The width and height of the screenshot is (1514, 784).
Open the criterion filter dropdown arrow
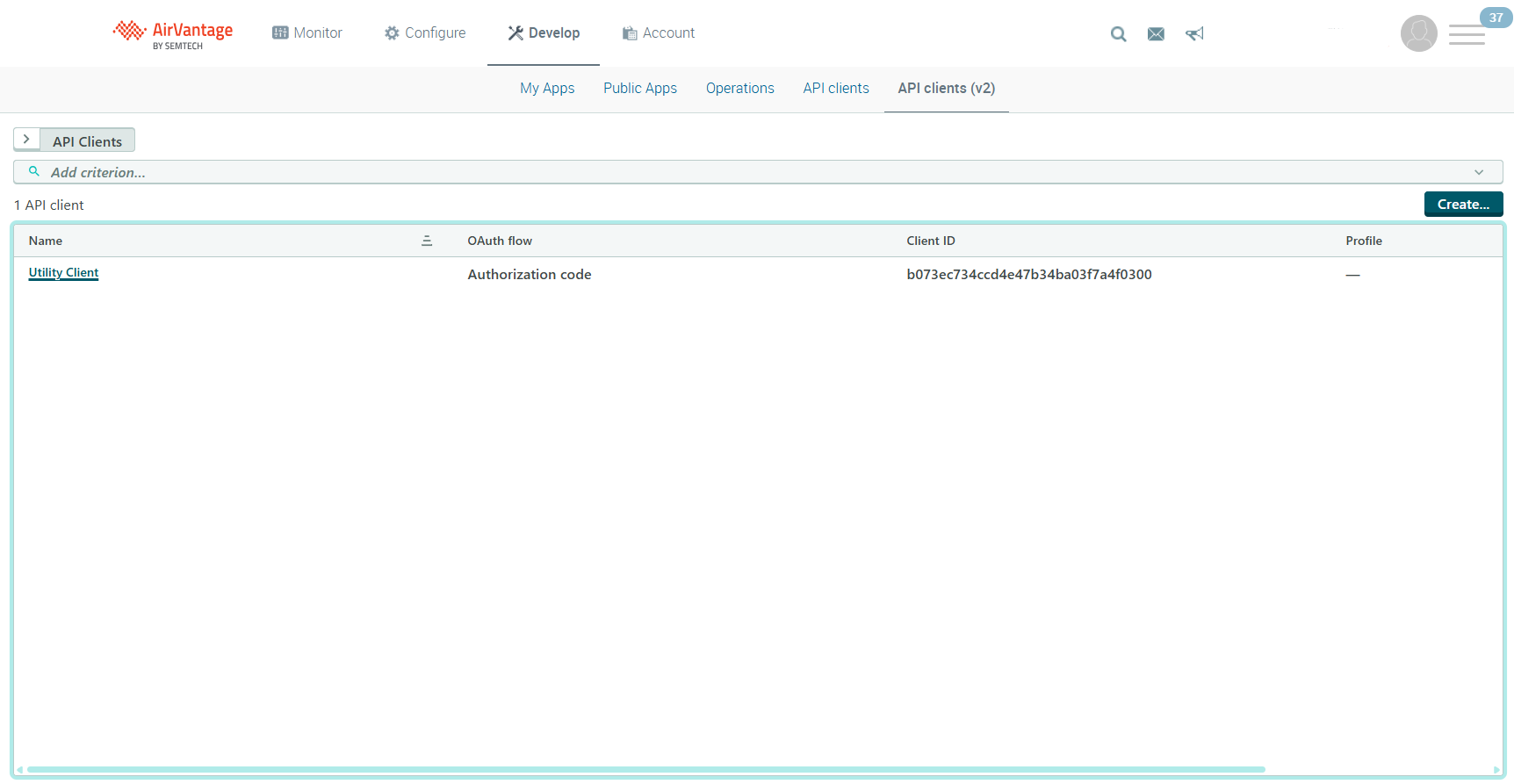(x=1479, y=172)
